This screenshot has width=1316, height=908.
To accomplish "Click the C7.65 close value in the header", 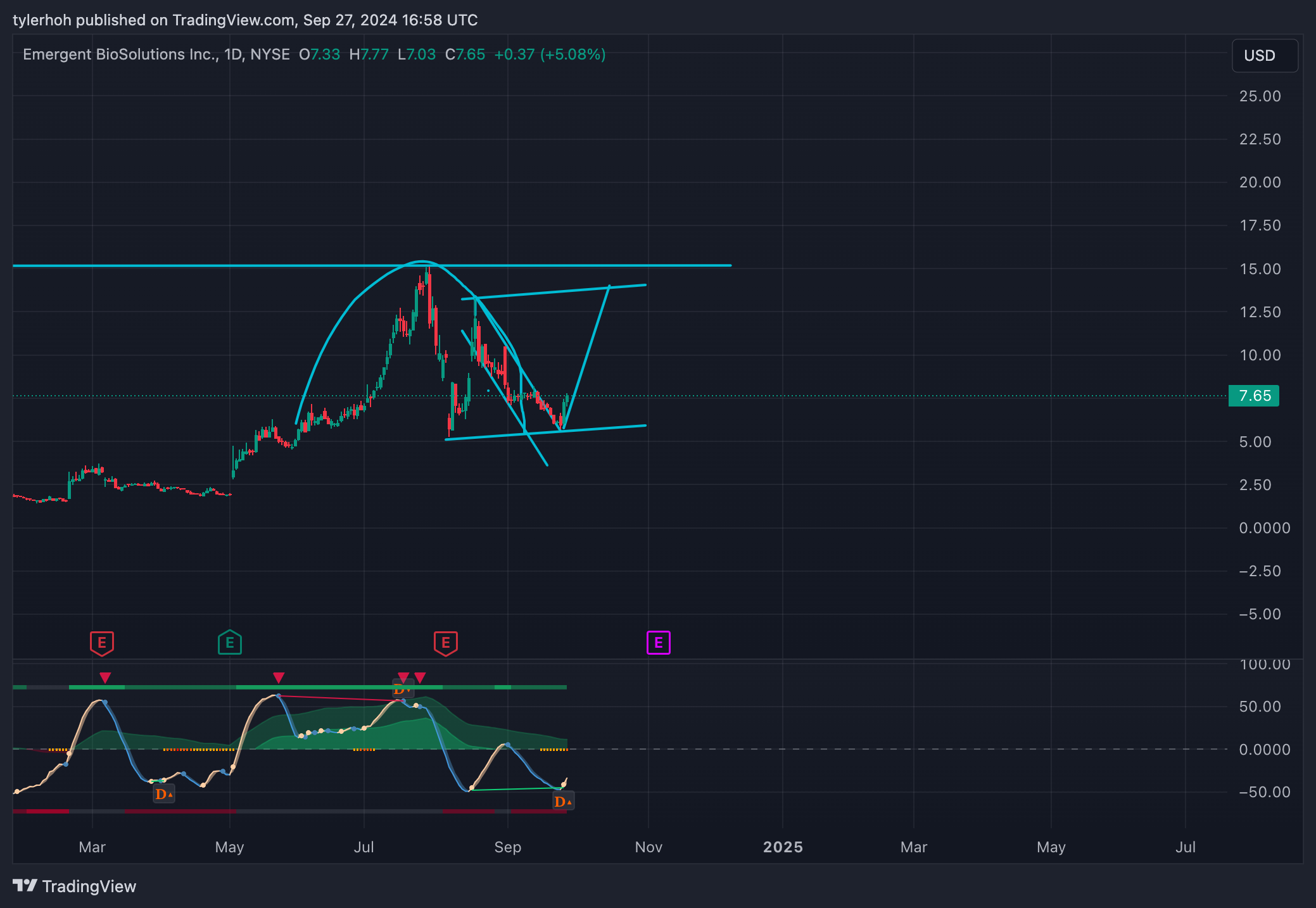I will pos(465,54).
